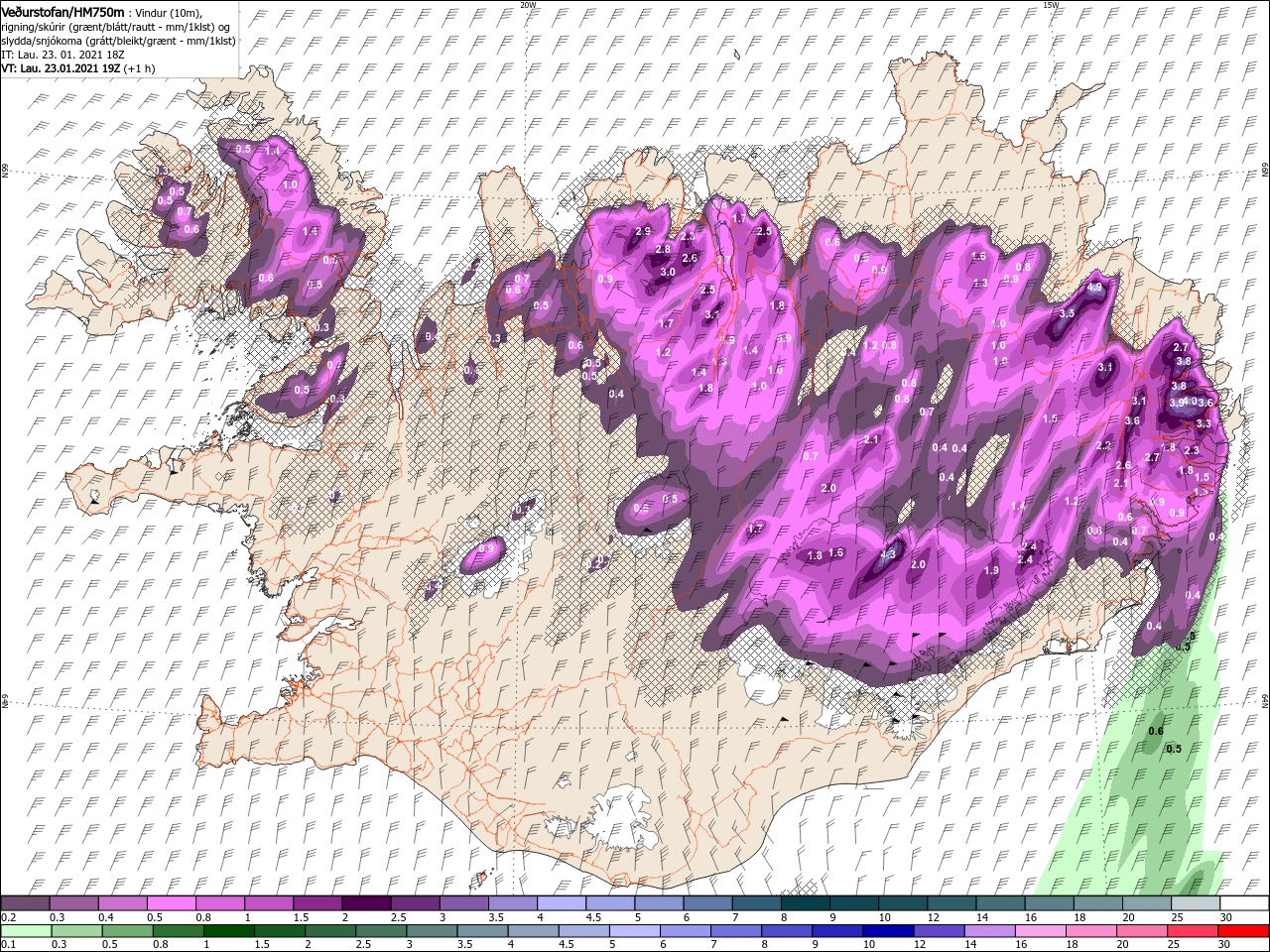Image resolution: width=1270 pixels, height=952 pixels.
Task: Click the lower-row grey-blue swatch between 3.5 and 4
Action: coord(482,931)
